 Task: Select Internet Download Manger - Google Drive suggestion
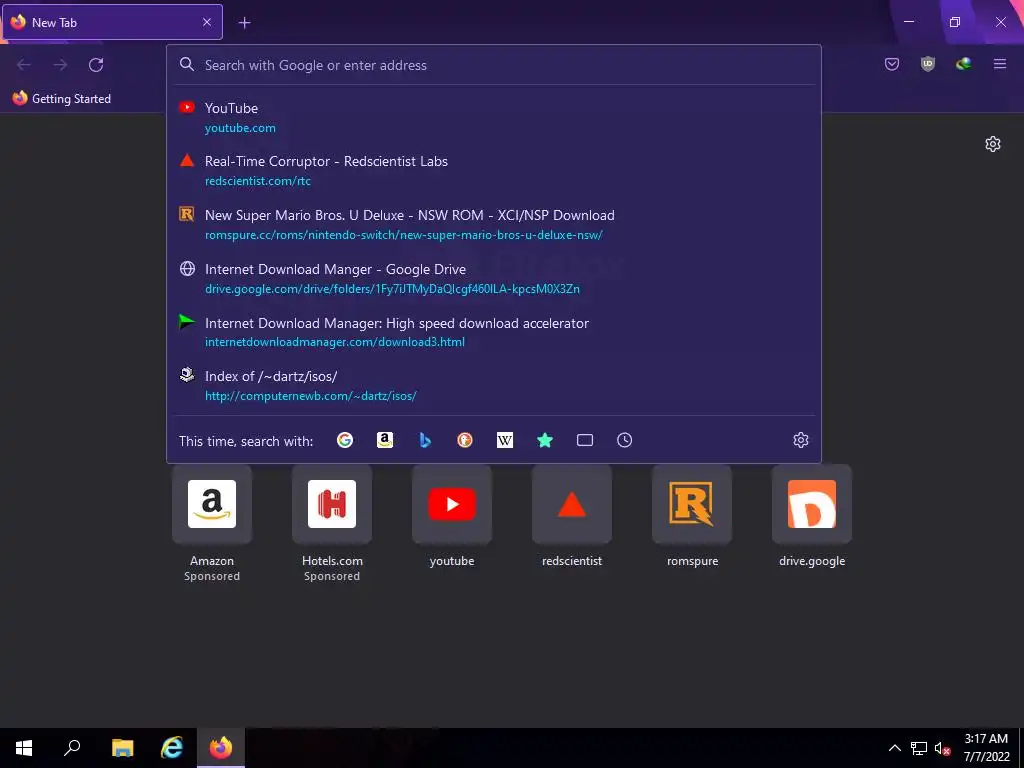(494, 279)
